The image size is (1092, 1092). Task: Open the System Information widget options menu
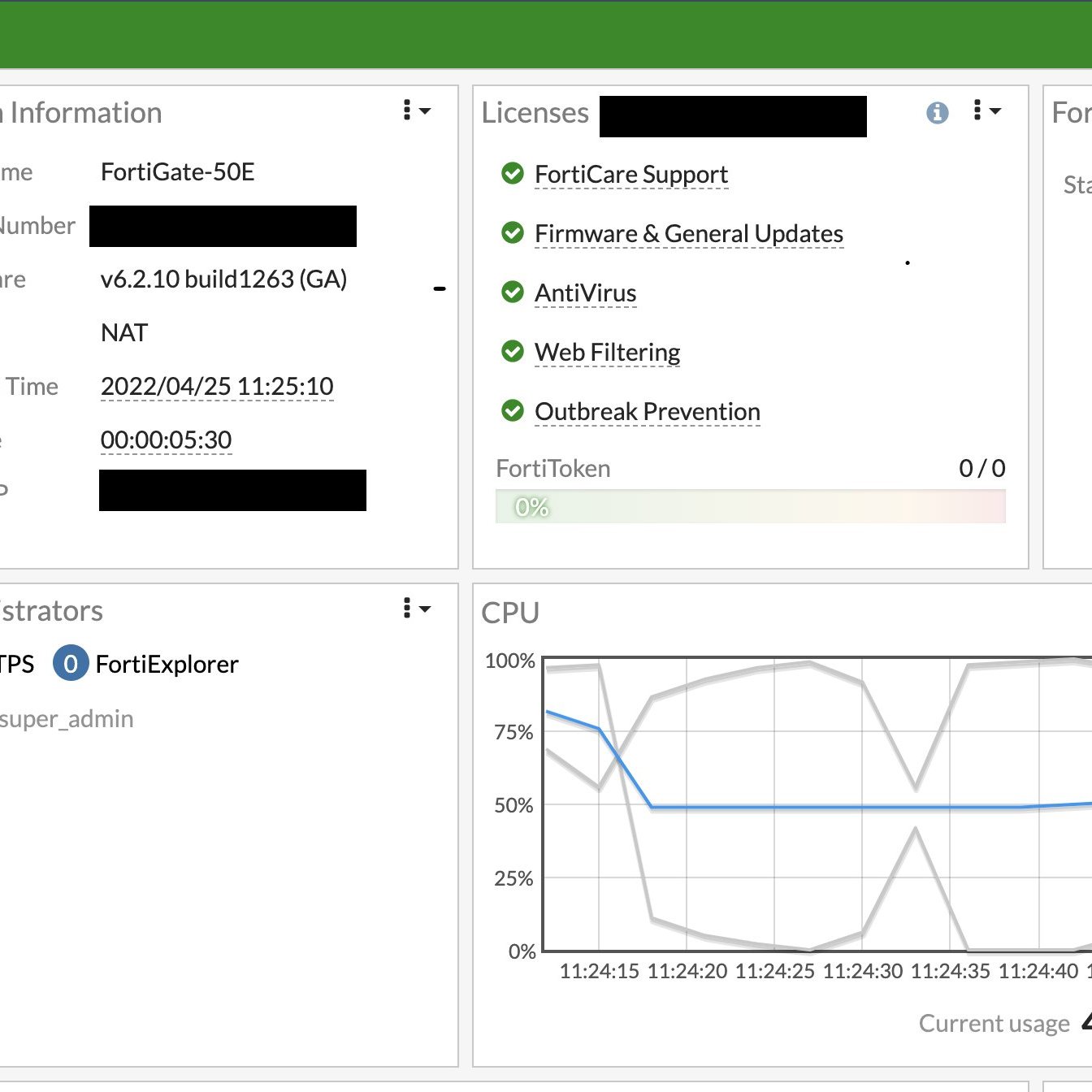[417, 110]
